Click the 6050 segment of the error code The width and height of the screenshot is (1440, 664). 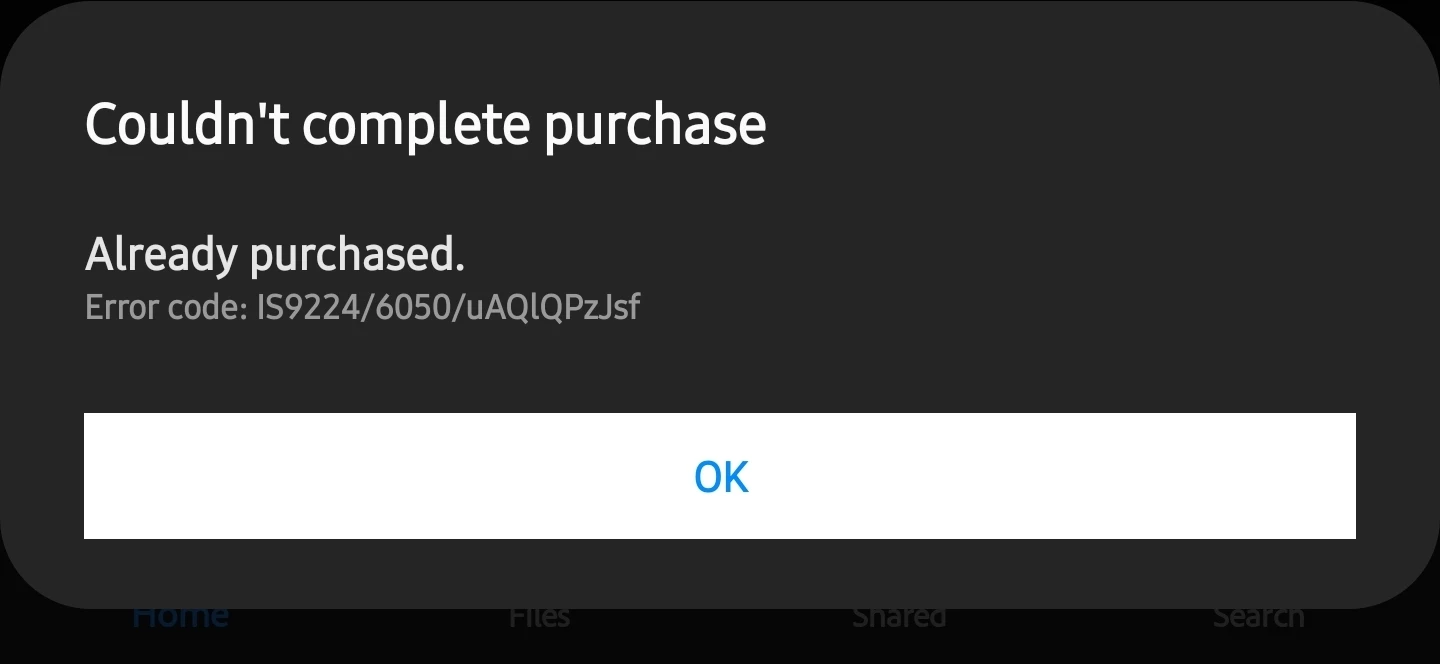click(x=414, y=307)
